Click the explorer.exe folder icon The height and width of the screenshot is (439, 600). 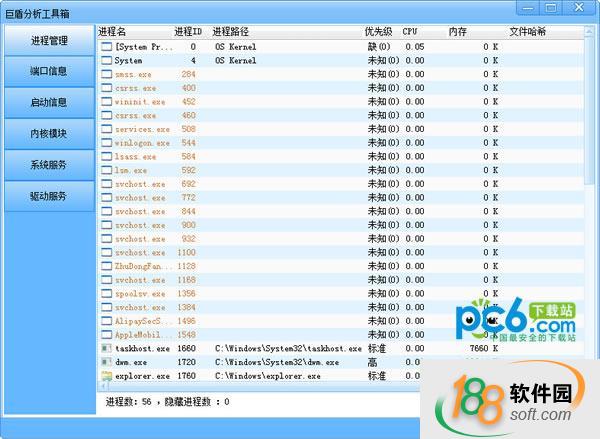(106, 376)
